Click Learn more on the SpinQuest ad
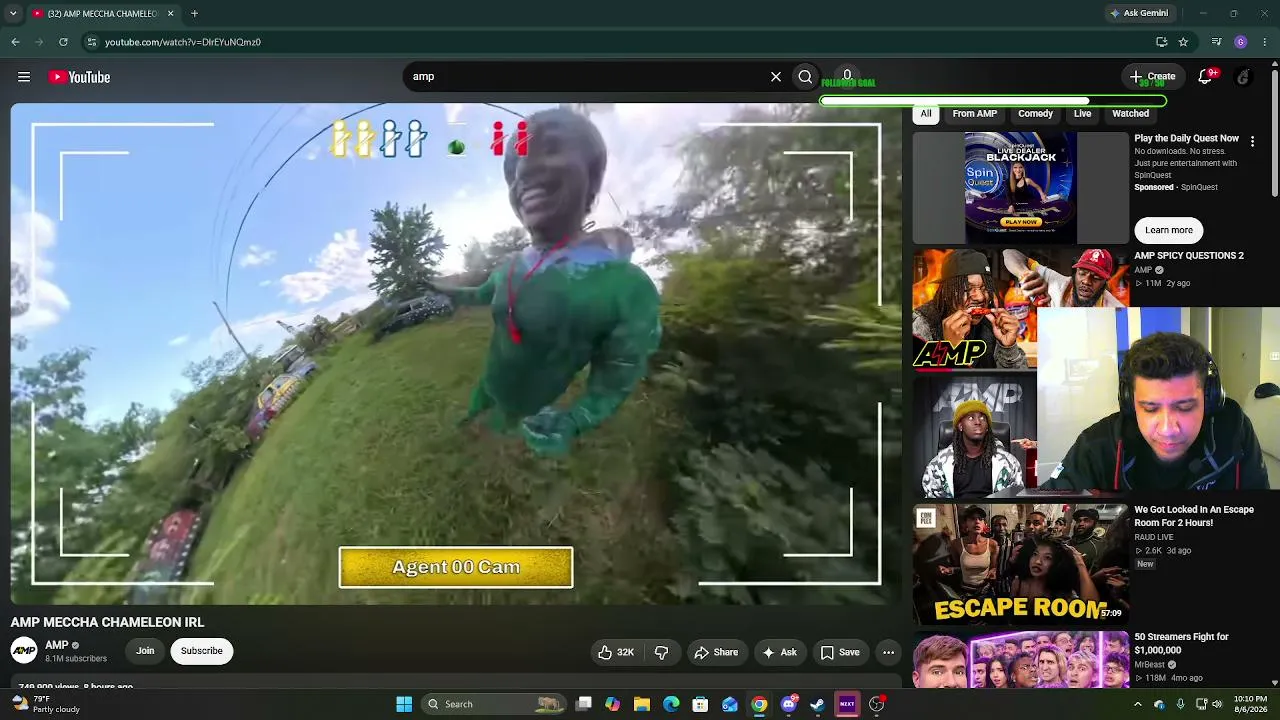Viewport: 1280px width, 720px height. tap(1169, 230)
